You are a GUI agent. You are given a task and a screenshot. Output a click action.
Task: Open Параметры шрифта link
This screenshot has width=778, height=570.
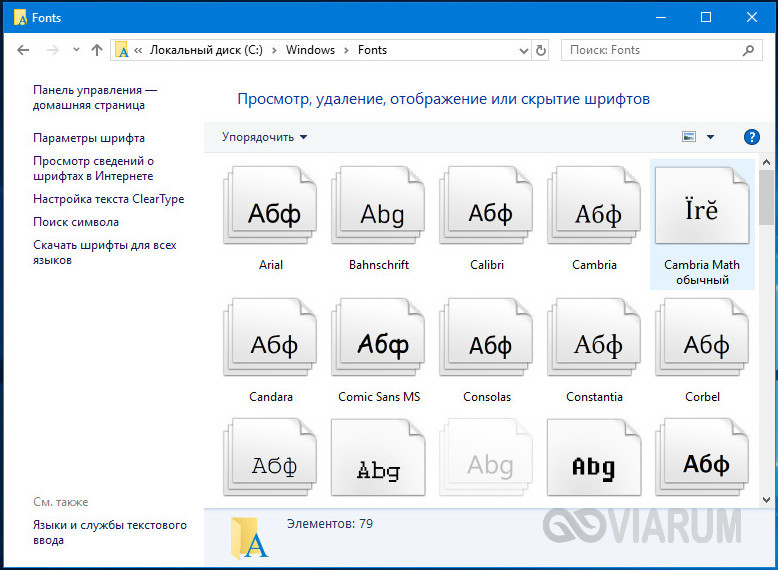coord(89,138)
